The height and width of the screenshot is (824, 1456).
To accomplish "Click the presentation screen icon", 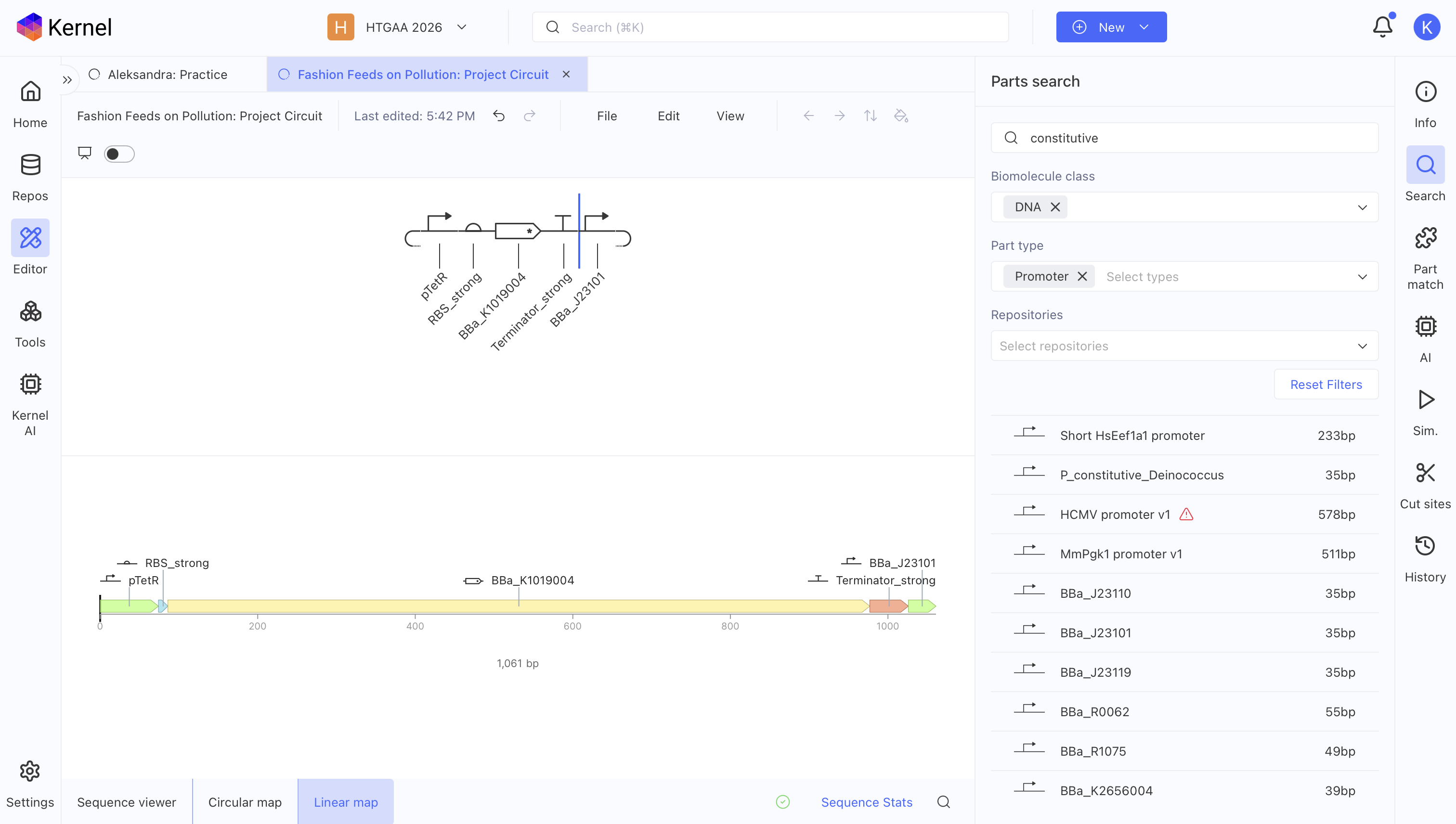I will click(84, 154).
